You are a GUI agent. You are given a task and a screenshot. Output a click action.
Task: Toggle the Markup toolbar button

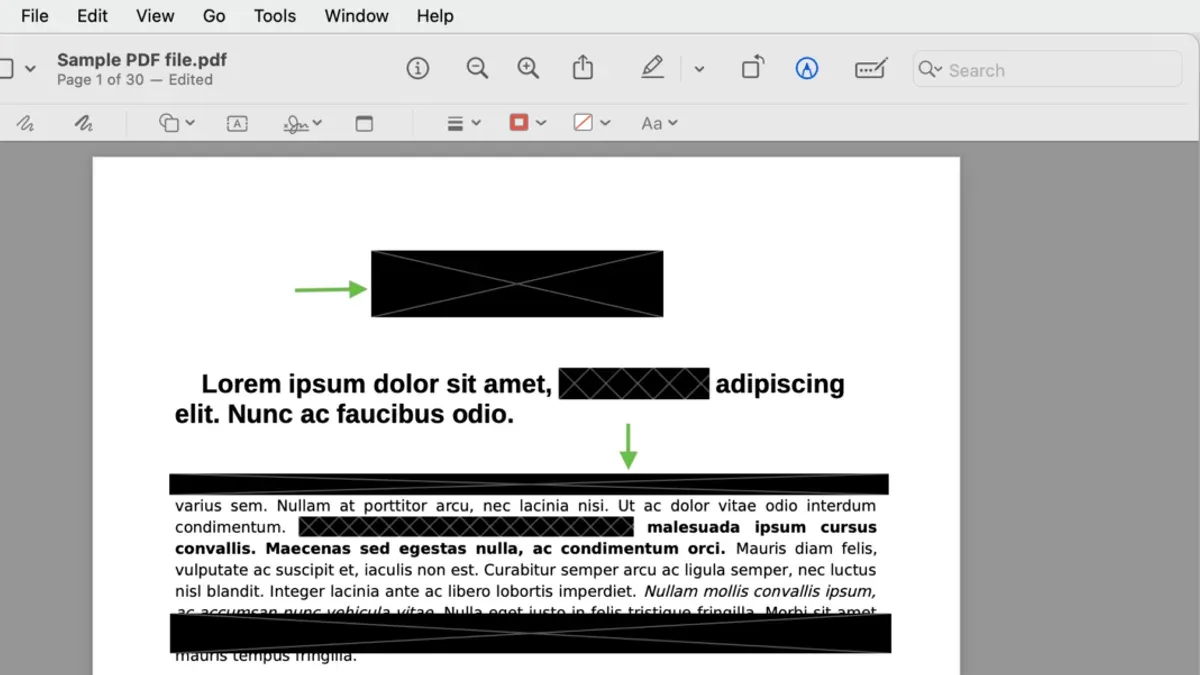[x=807, y=68]
